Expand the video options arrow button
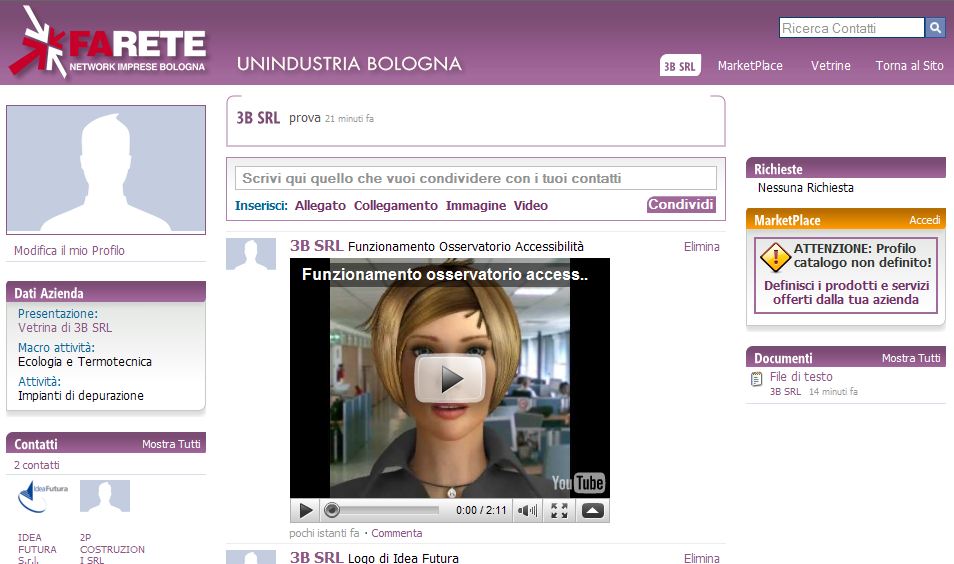 click(593, 510)
